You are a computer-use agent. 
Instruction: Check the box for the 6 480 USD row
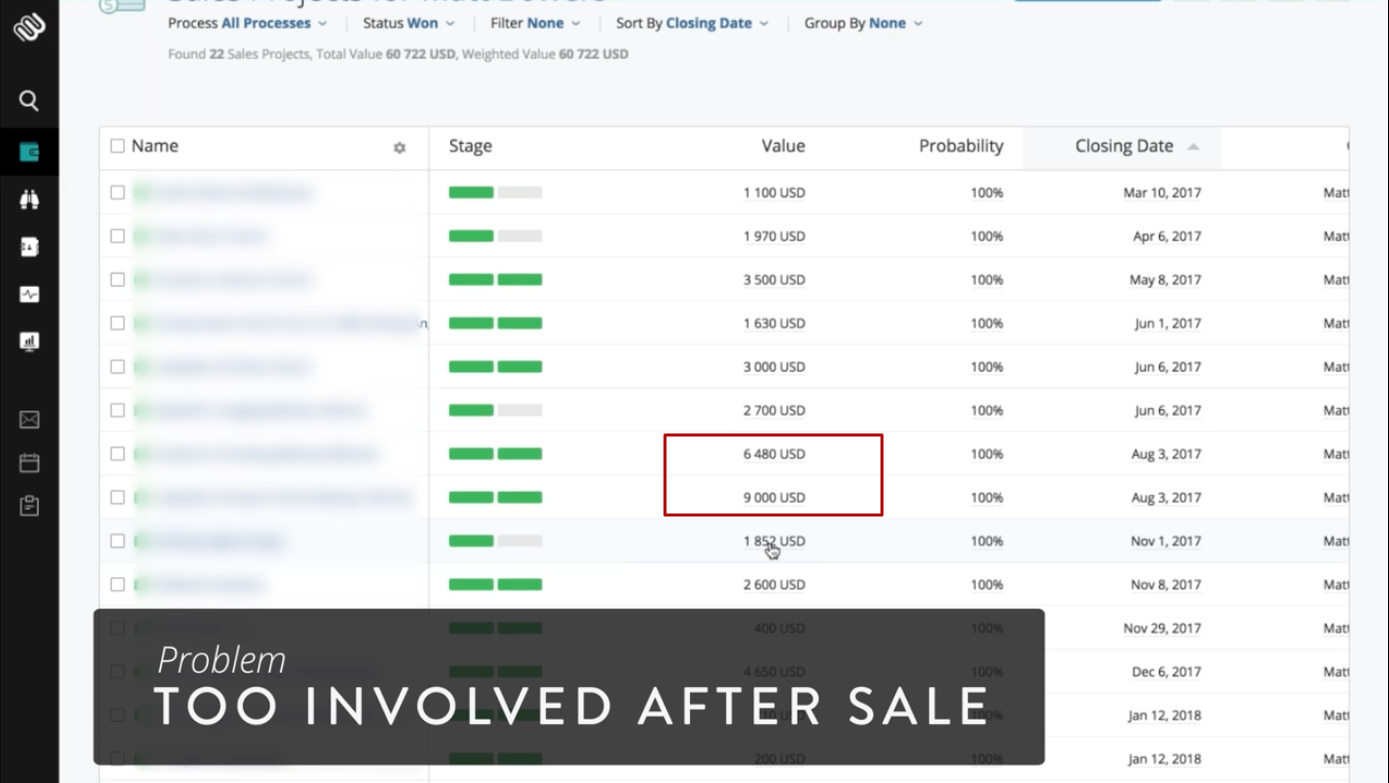[118, 454]
